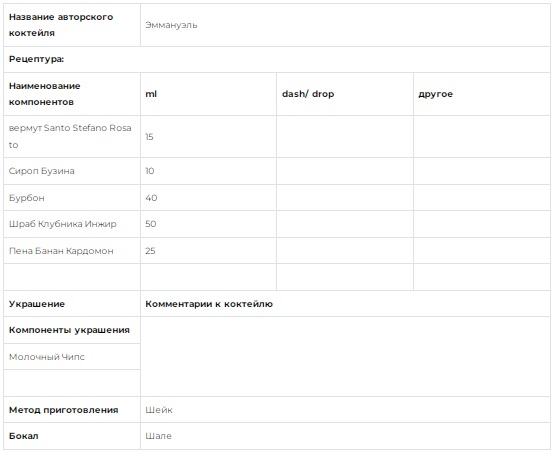The width and height of the screenshot is (555, 456).
Task: Select the 'Рецептура:' header row
Action: 277,59
